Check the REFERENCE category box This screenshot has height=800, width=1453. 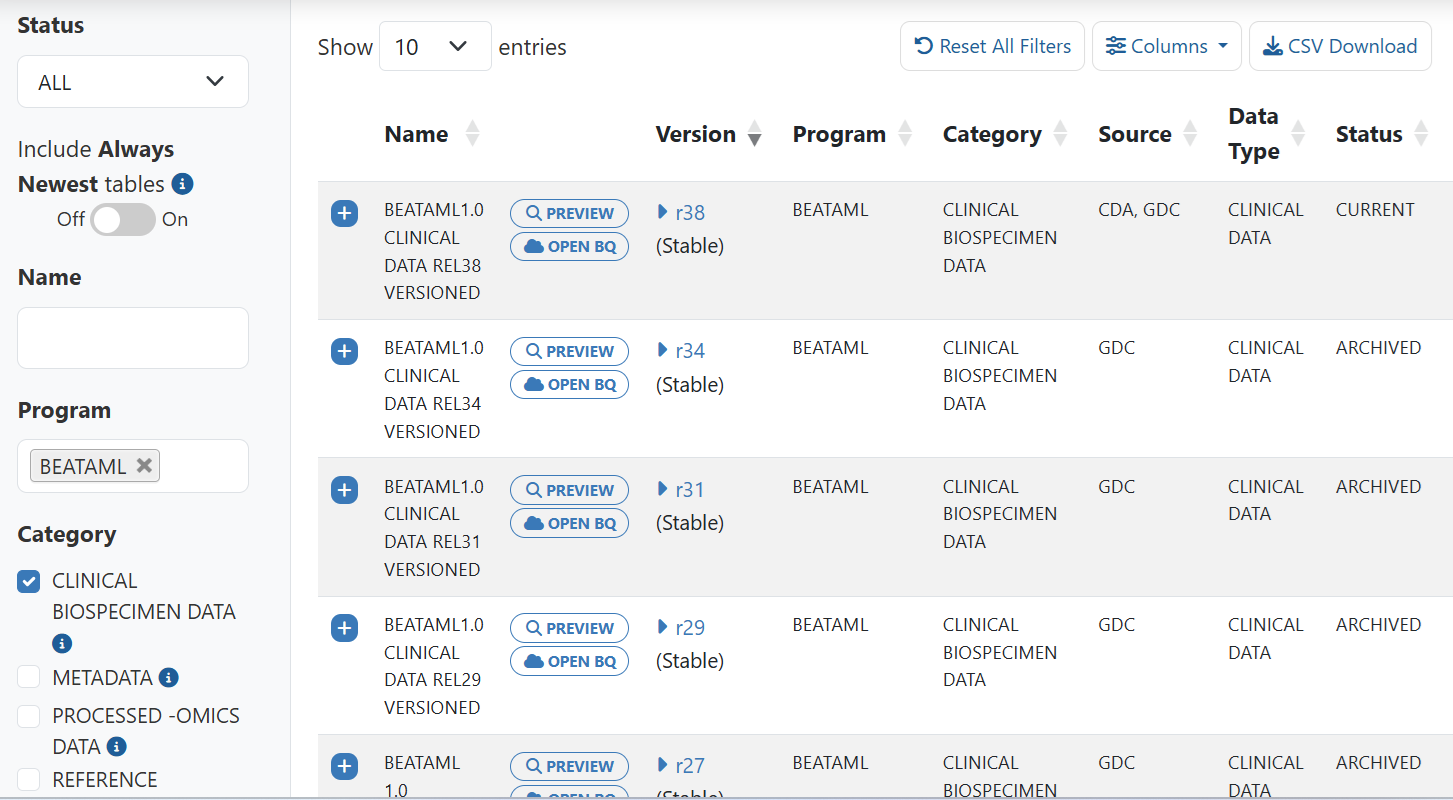coord(29,779)
